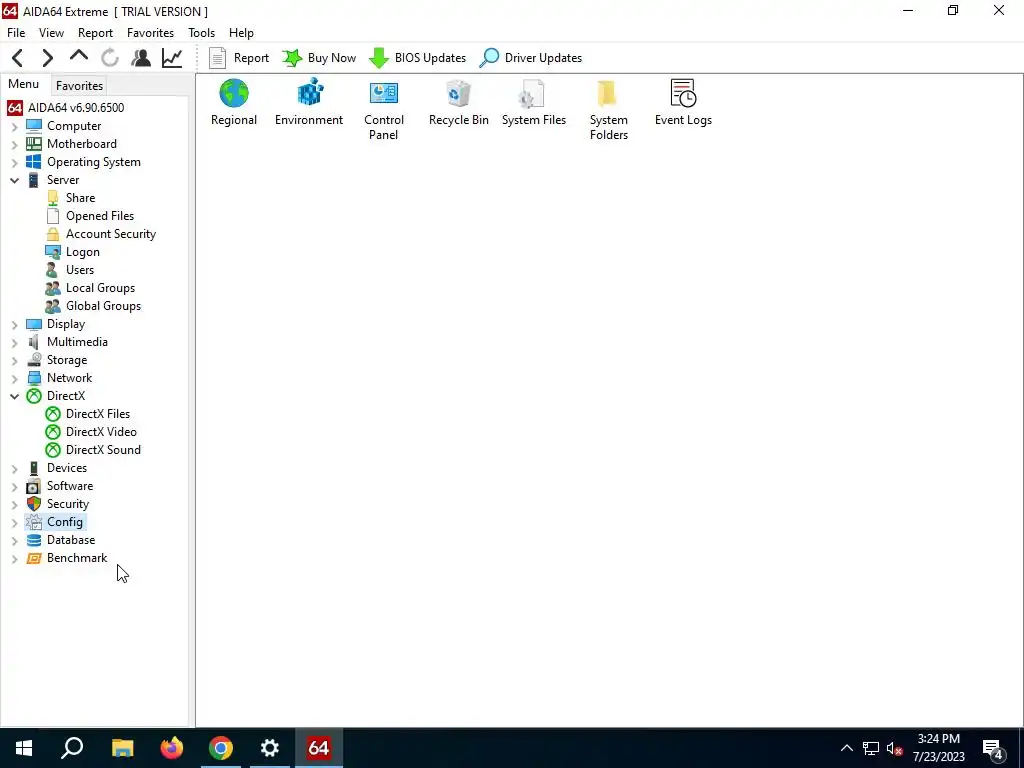Viewport: 1024px width, 768px height.
Task: Open Driver Updates from the toolbar
Action: pyautogui.click(x=530, y=58)
